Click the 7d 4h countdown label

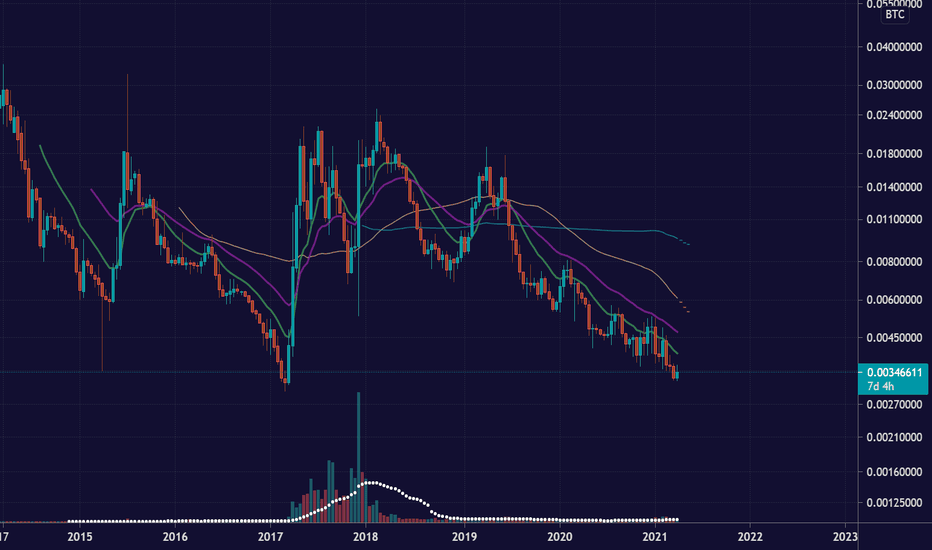(880, 386)
